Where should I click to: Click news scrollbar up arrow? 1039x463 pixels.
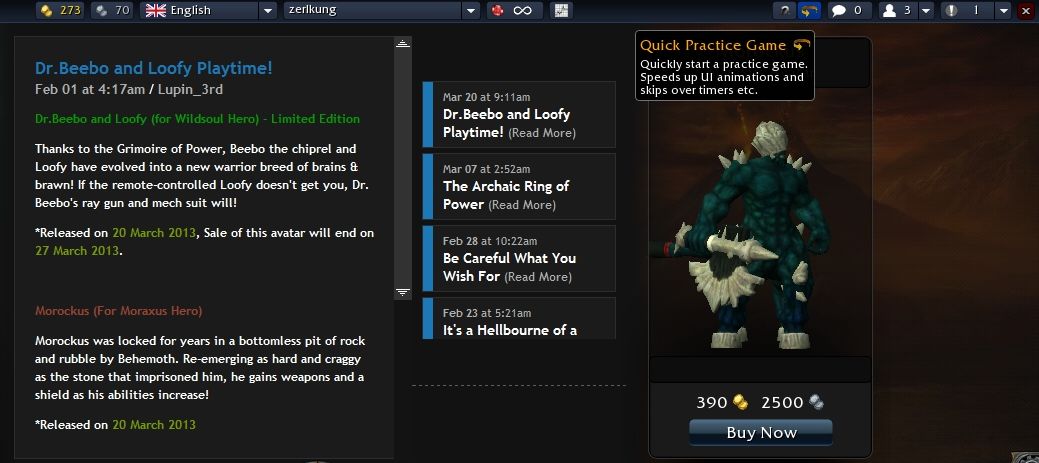pyautogui.click(x=402, y=44)
